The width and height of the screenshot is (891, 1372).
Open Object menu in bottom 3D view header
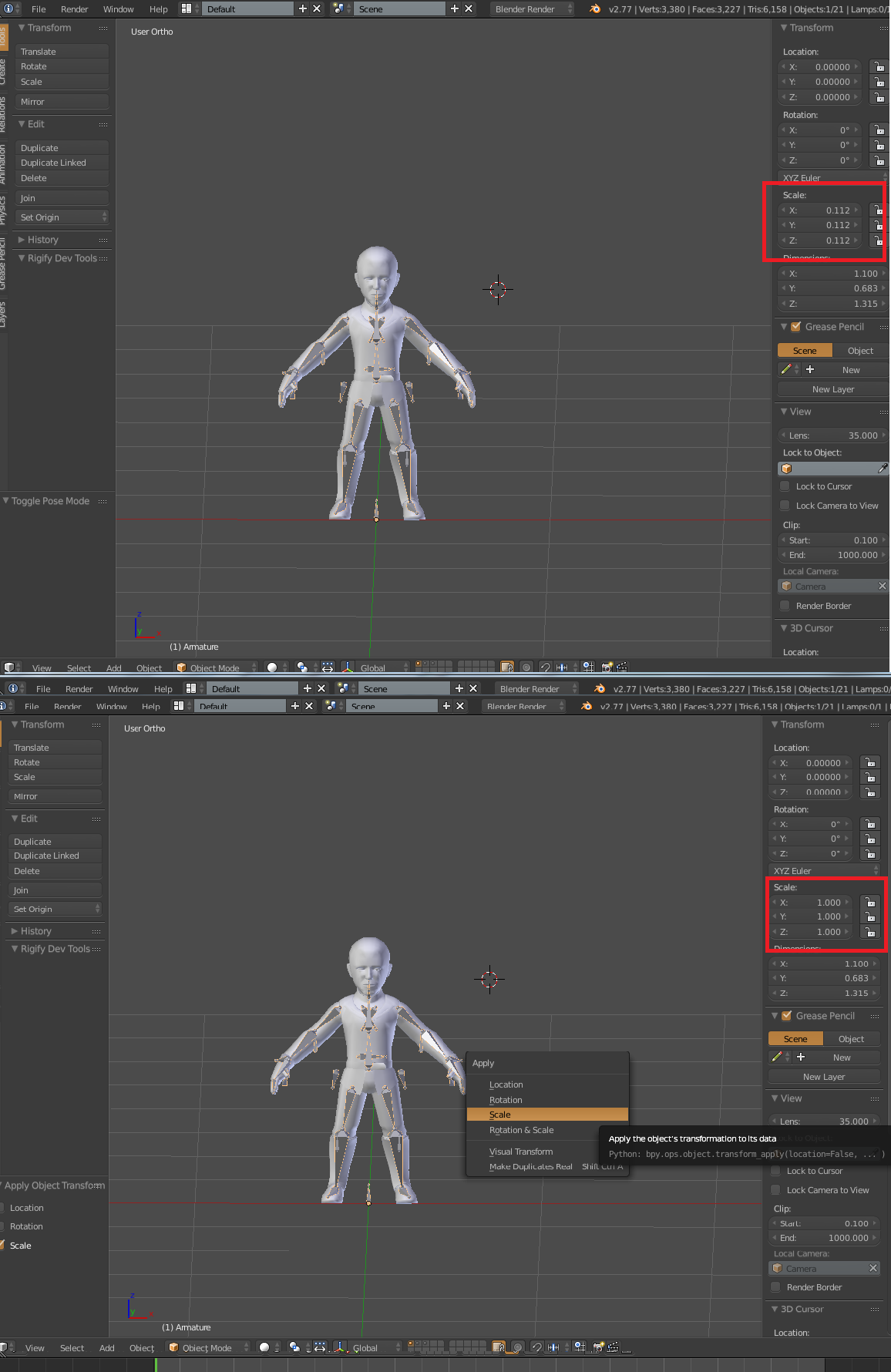(142, 1348)
